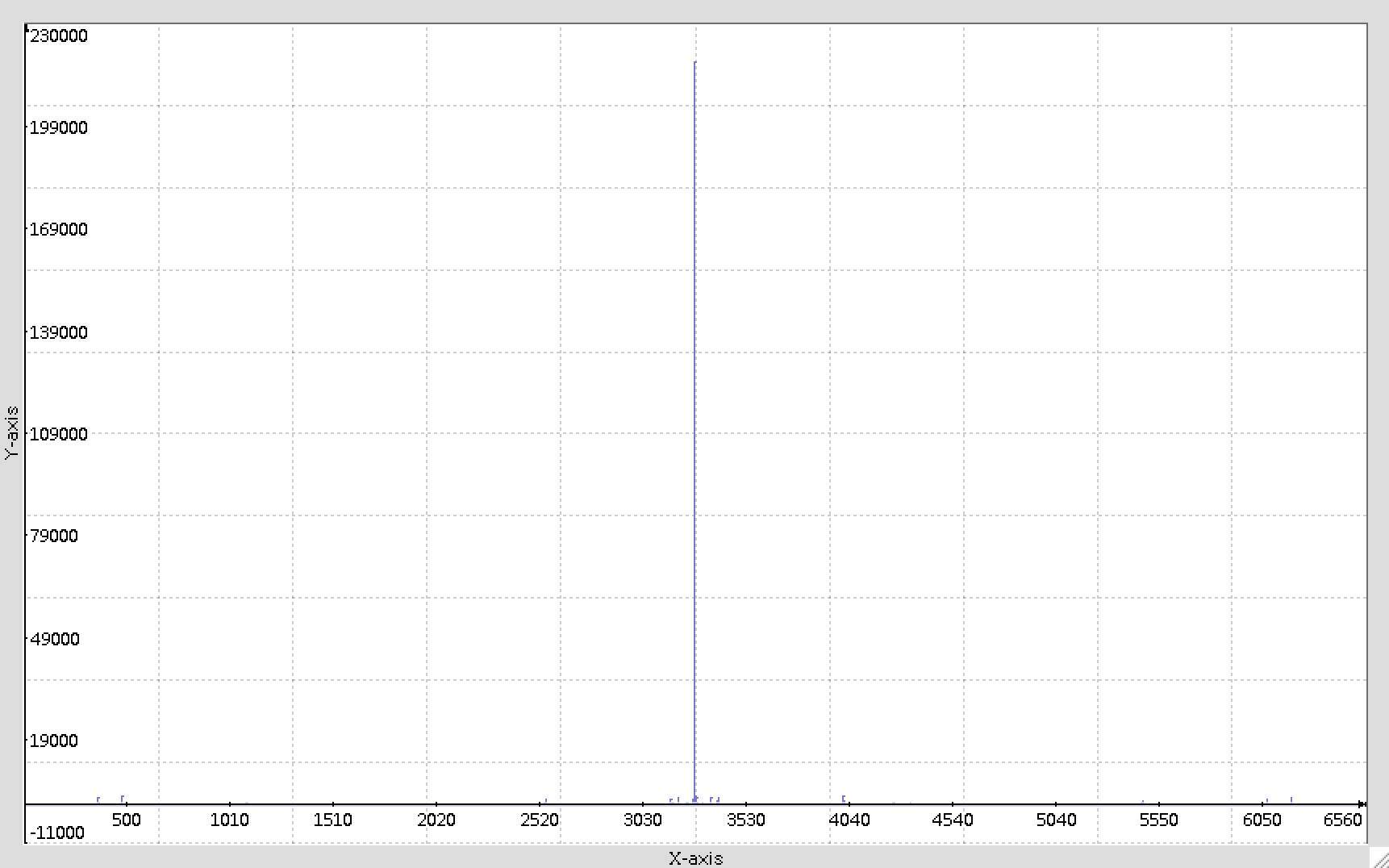The width and height of the screenshot is (1389, 868).
Task: Click the 2020 tick label
Action: (x=436, y=820)
